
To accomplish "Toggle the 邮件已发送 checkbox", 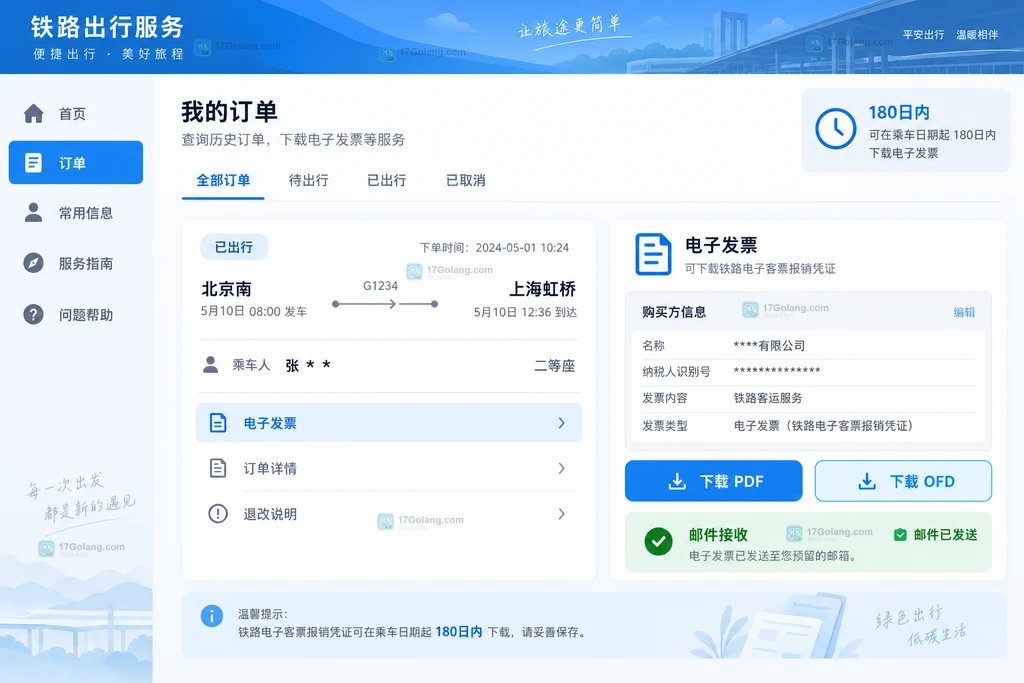I will [900, 535].
